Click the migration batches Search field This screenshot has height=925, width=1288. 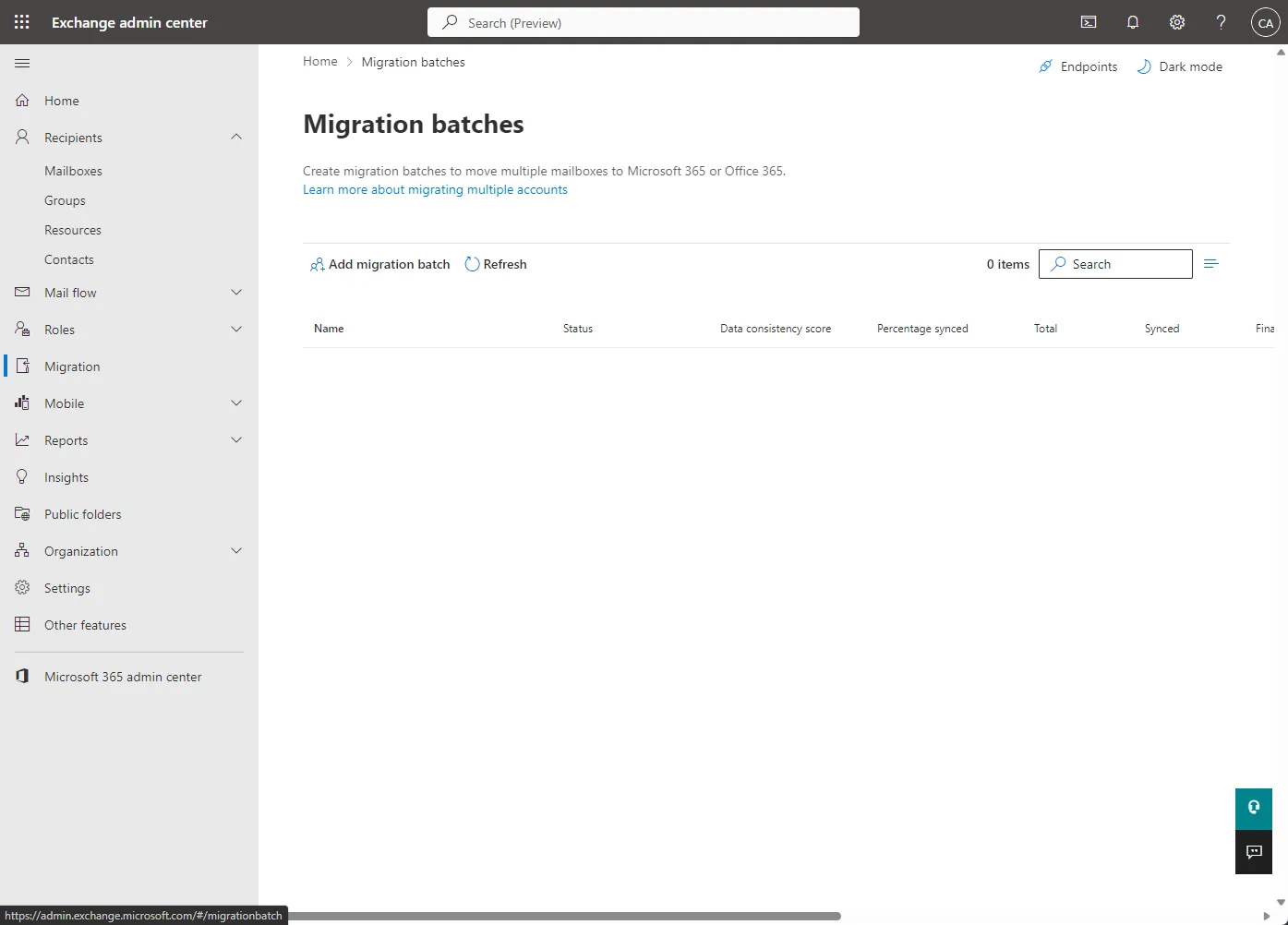1115,264
